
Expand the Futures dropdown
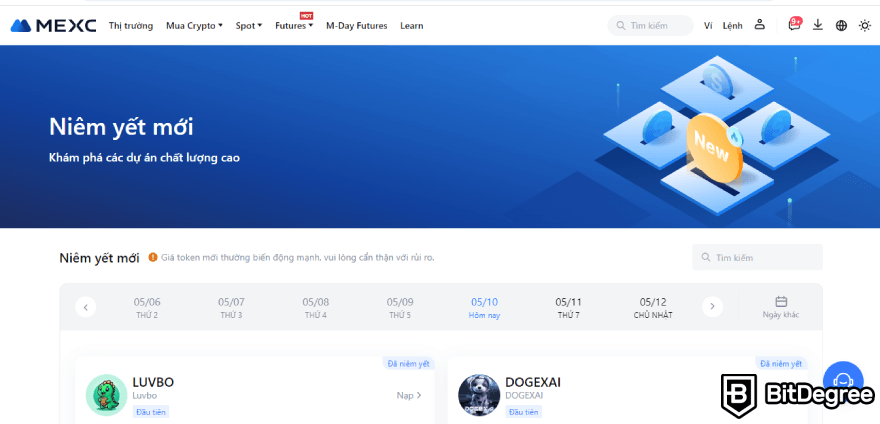click(294, 25)
